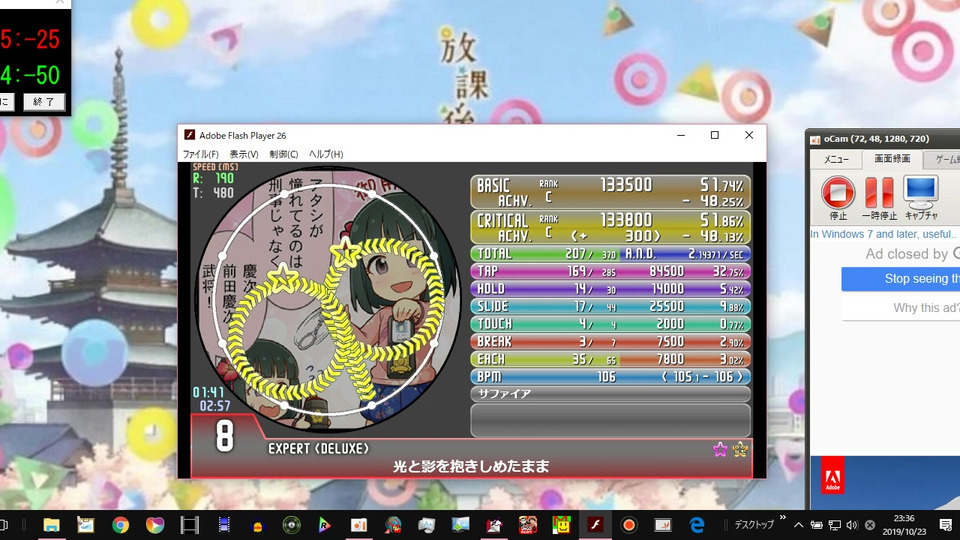960x540 pixels.
Task: Open the PowerPoint-style orange taskbar icon
Action: click(x=359, y=525)
